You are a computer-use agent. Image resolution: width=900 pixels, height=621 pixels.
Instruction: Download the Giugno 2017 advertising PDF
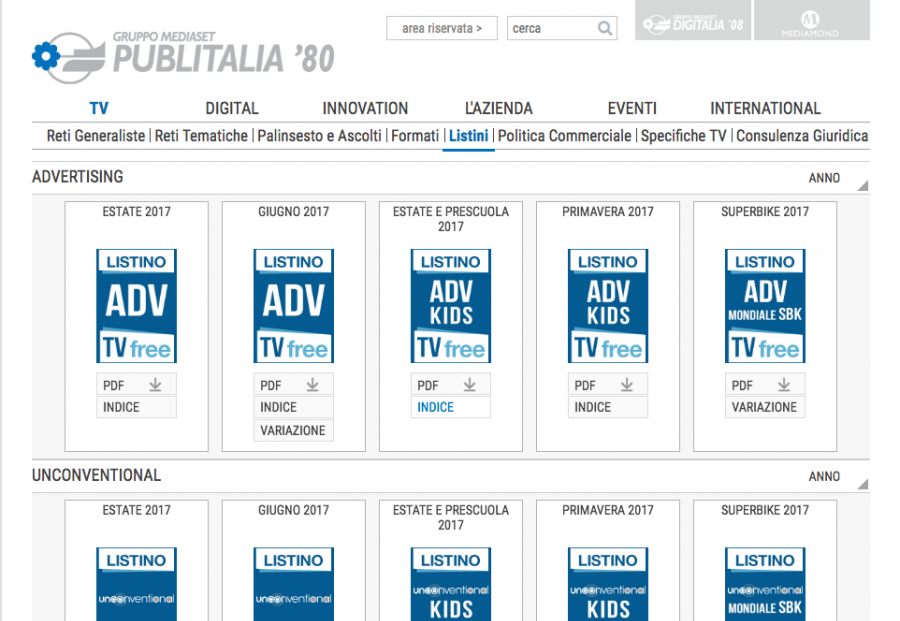click(x=293, y=385)
